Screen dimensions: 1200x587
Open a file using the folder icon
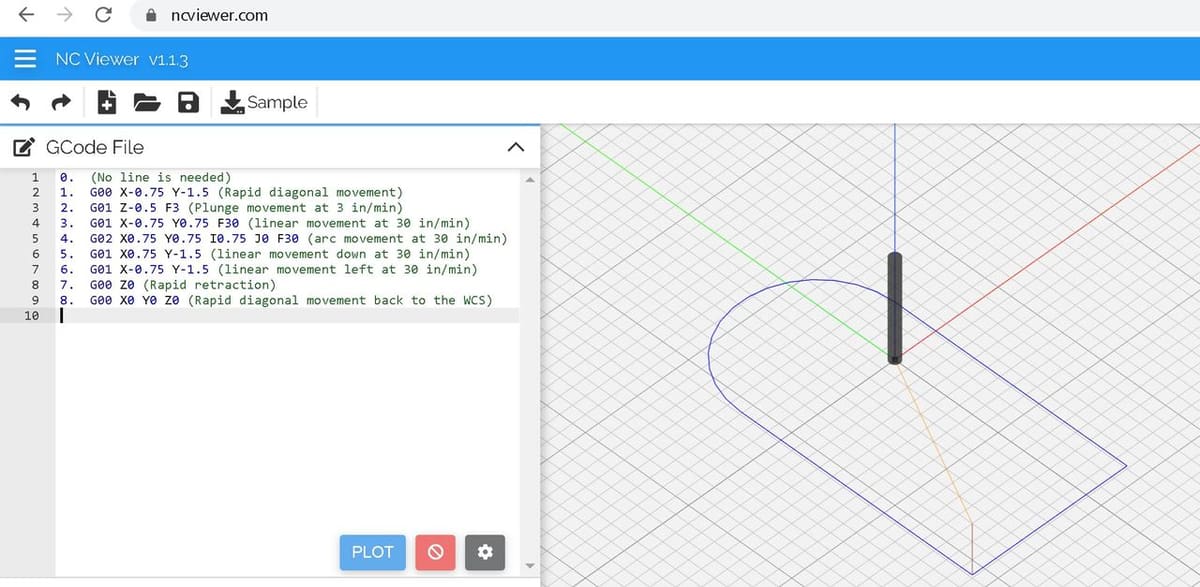click(147, 102)
